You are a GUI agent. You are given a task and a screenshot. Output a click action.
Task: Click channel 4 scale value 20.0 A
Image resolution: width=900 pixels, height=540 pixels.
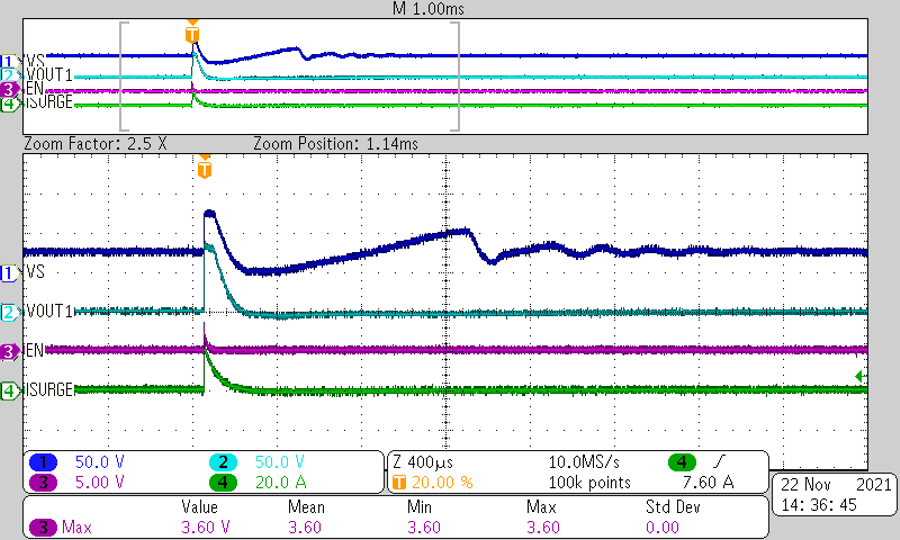coord(280,482)
